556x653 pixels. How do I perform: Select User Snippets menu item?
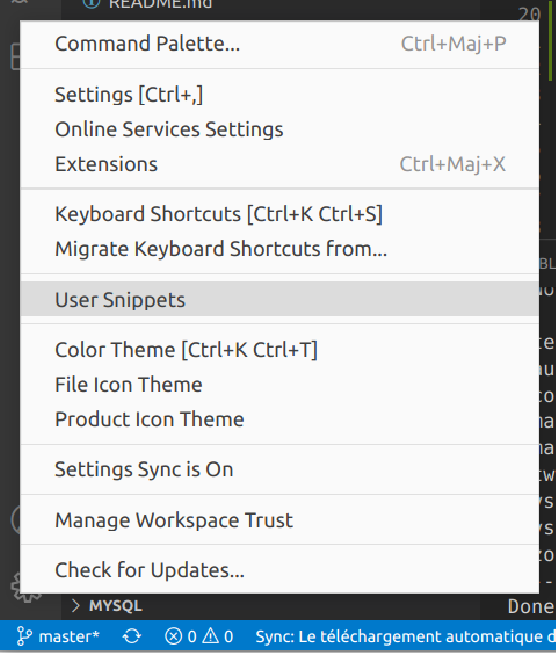coord(279,299)
